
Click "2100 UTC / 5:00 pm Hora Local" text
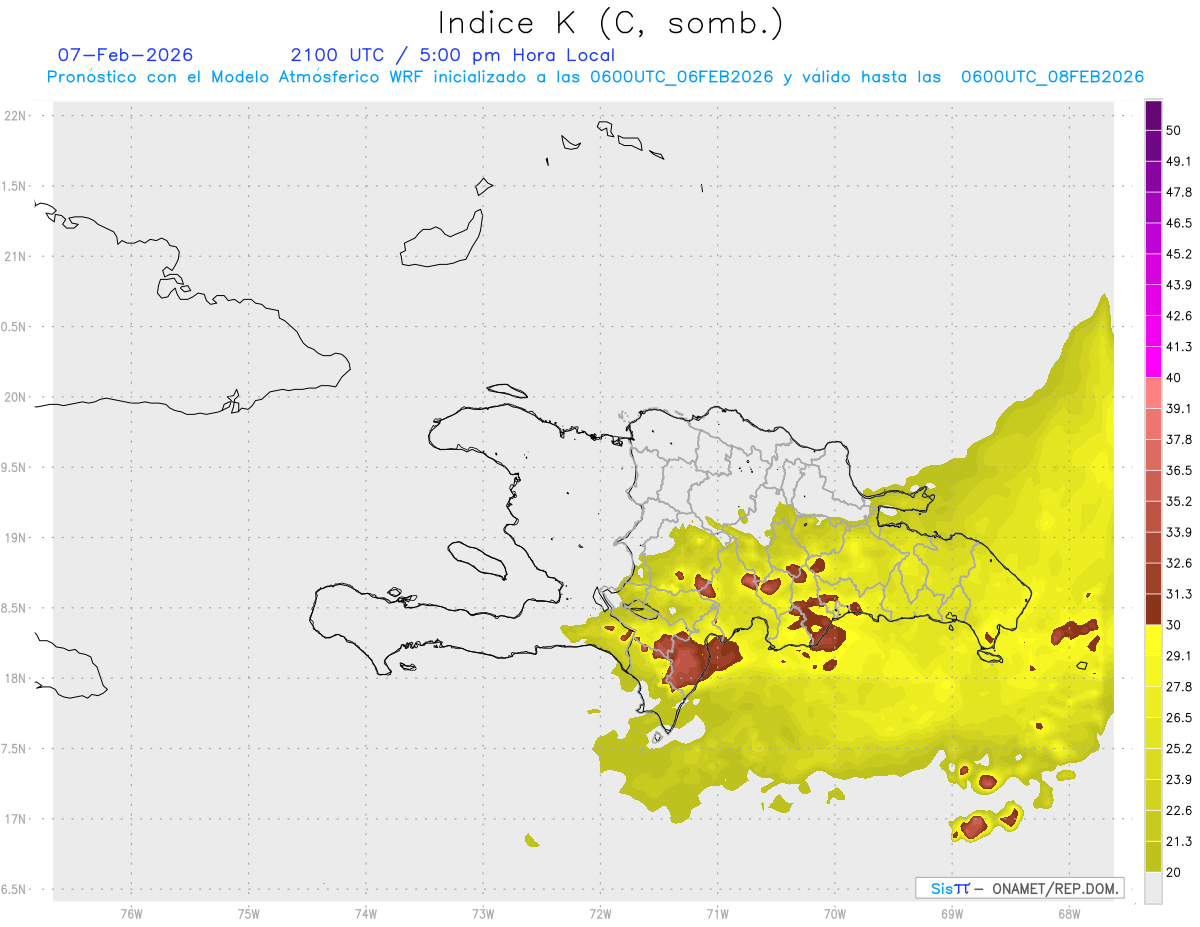pos(452,55)
